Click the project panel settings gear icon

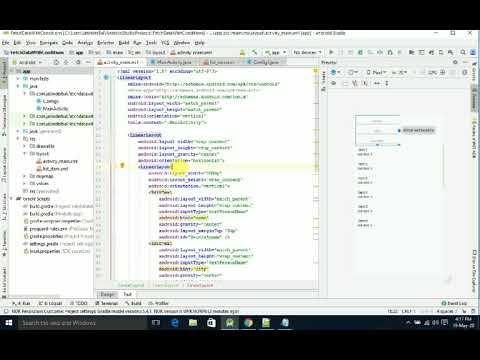78,62
